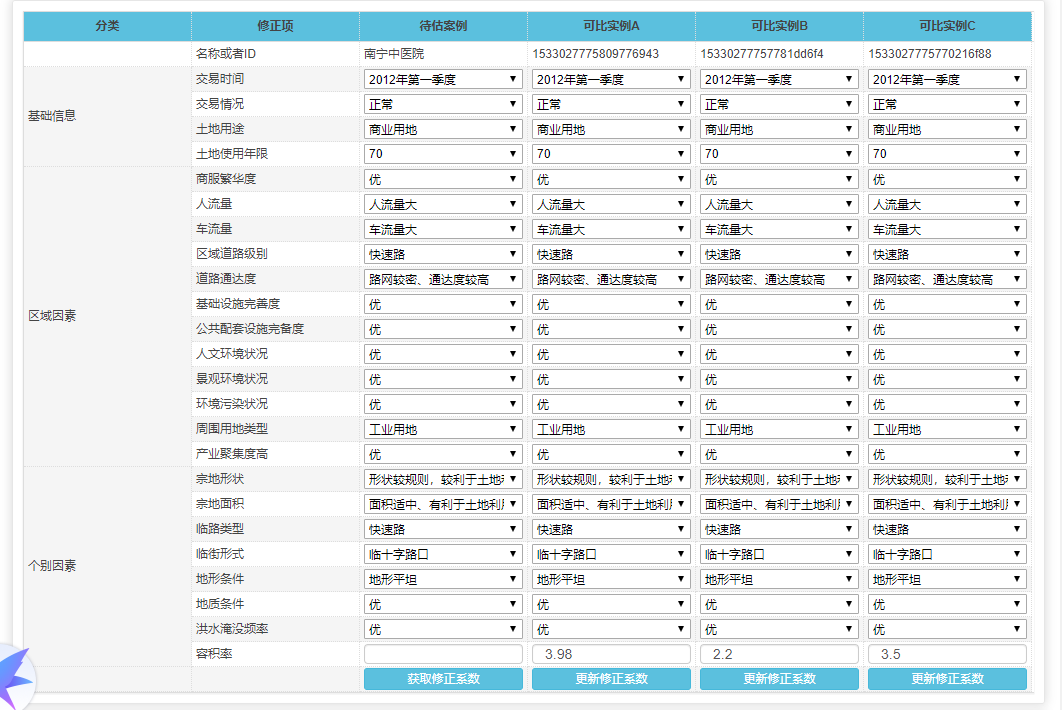Open 产业聚集度高 dropdown for 待估案例
The width and height of the screenshot is (1062, 710).
coord(443,454)
